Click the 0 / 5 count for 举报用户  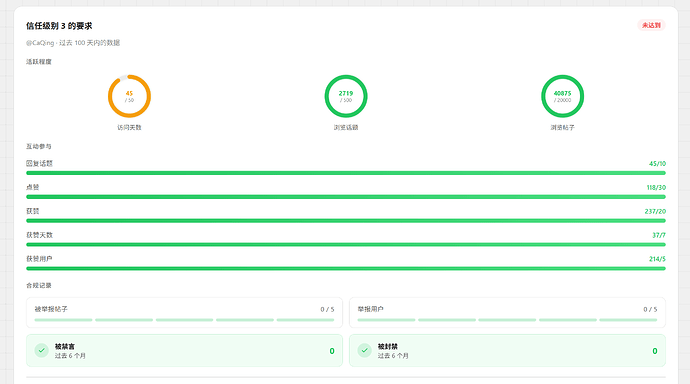tap(650, 309)
